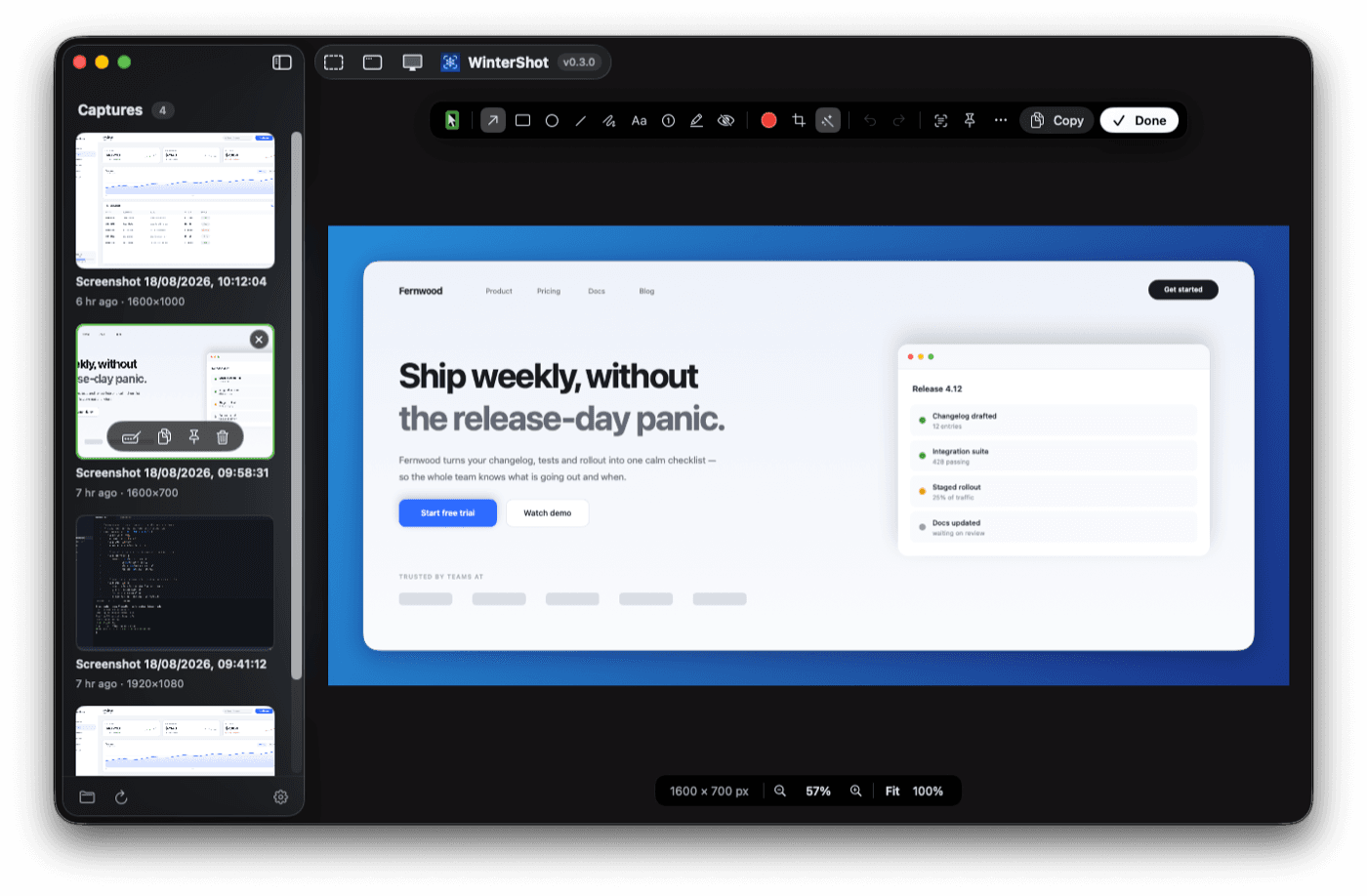Click the Done button
Image resolution: width=1367 pixels, height=896 pixels.
(1139, 120)
